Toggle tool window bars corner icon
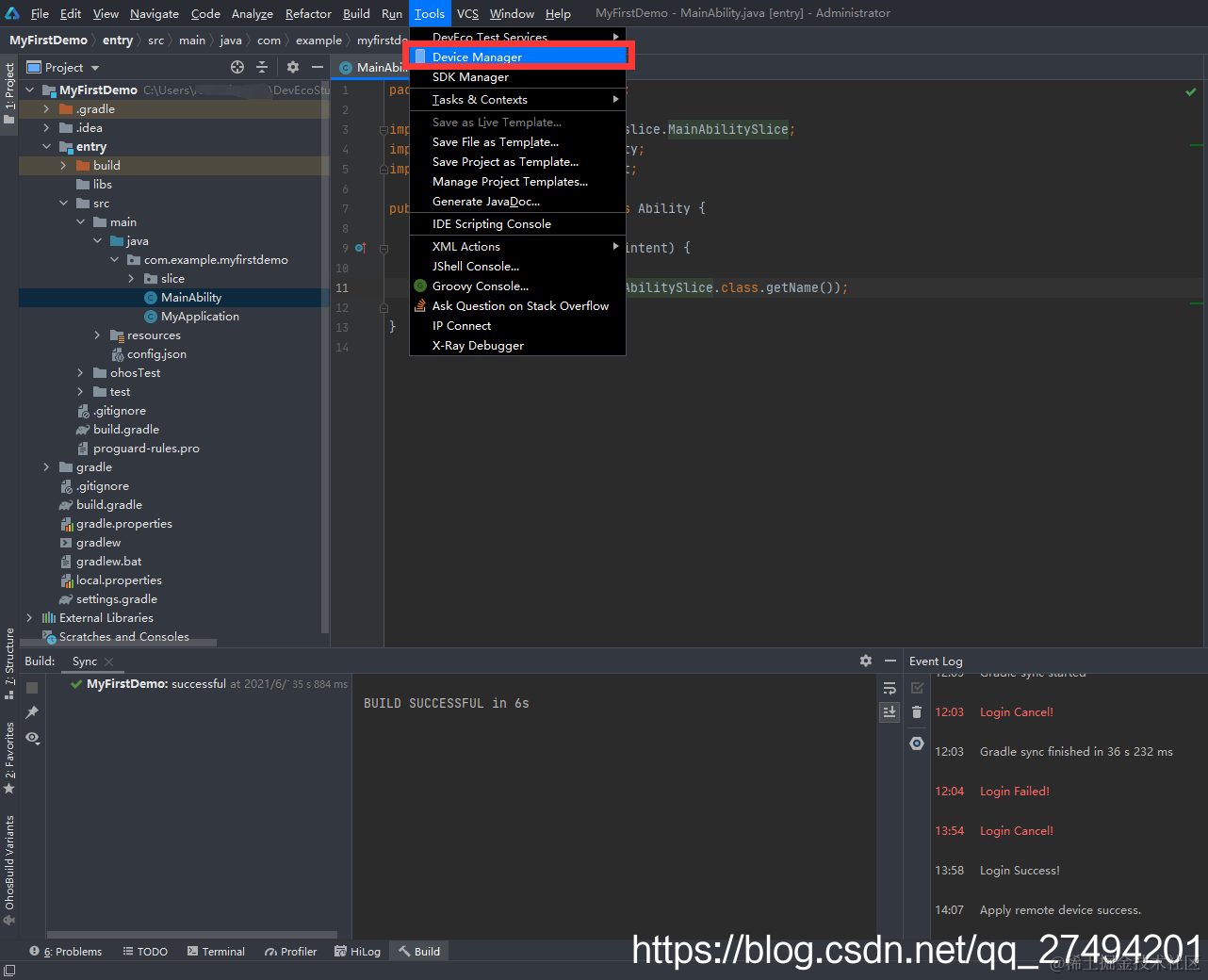This screenshot has width=1208, height=980. [x=9, y=971]
